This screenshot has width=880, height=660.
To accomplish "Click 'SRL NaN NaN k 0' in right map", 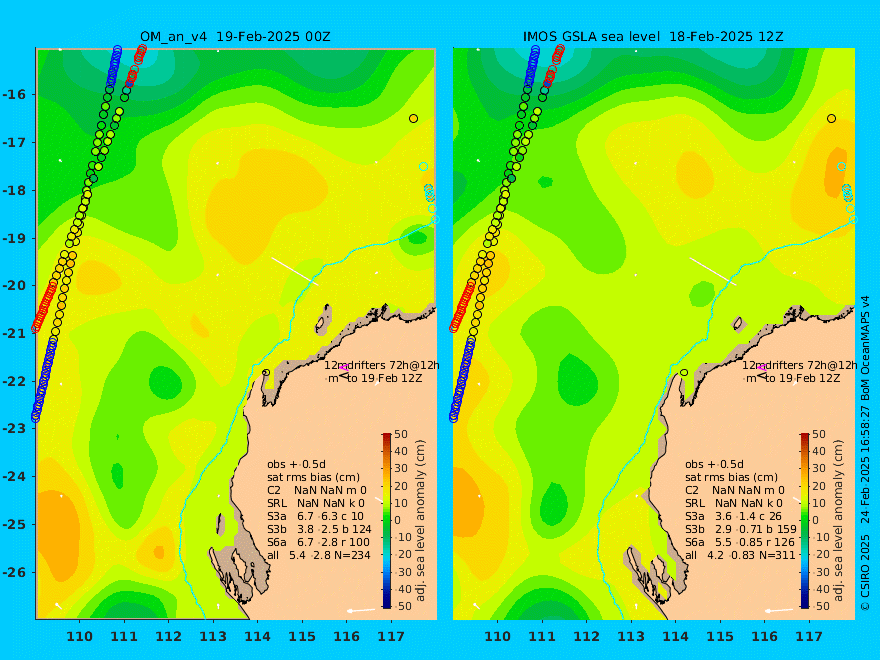I will [x=734, y=503].
